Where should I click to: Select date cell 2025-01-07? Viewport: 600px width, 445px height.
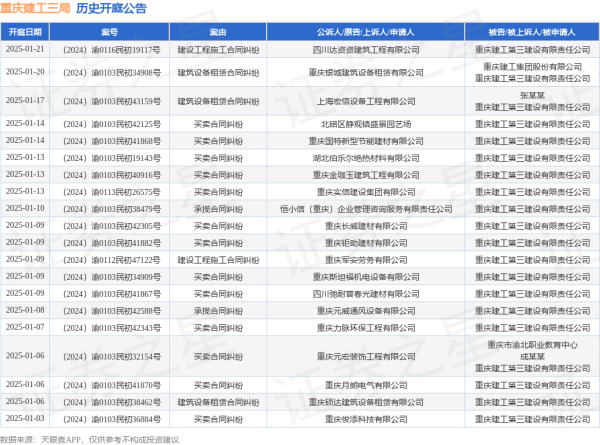click(25, 327)
